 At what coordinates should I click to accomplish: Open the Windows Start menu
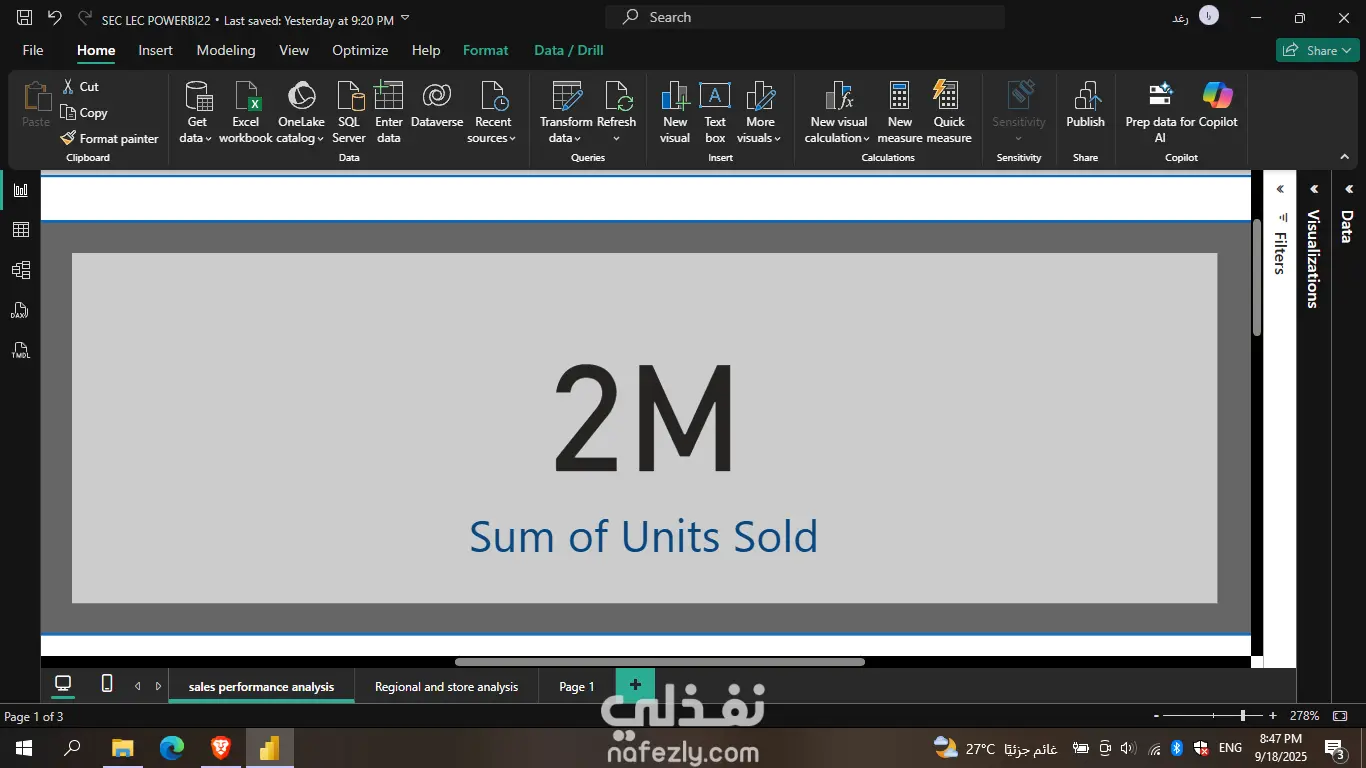click(23, 748)
